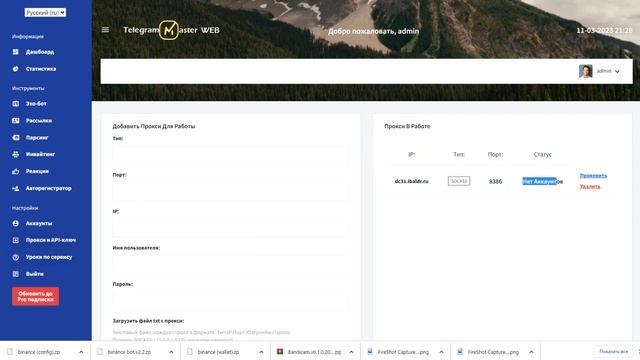This screenshot has width=640, height=360.
Task: Click the Реакции thumbs-up icon
Action: (x=16, y=171)
